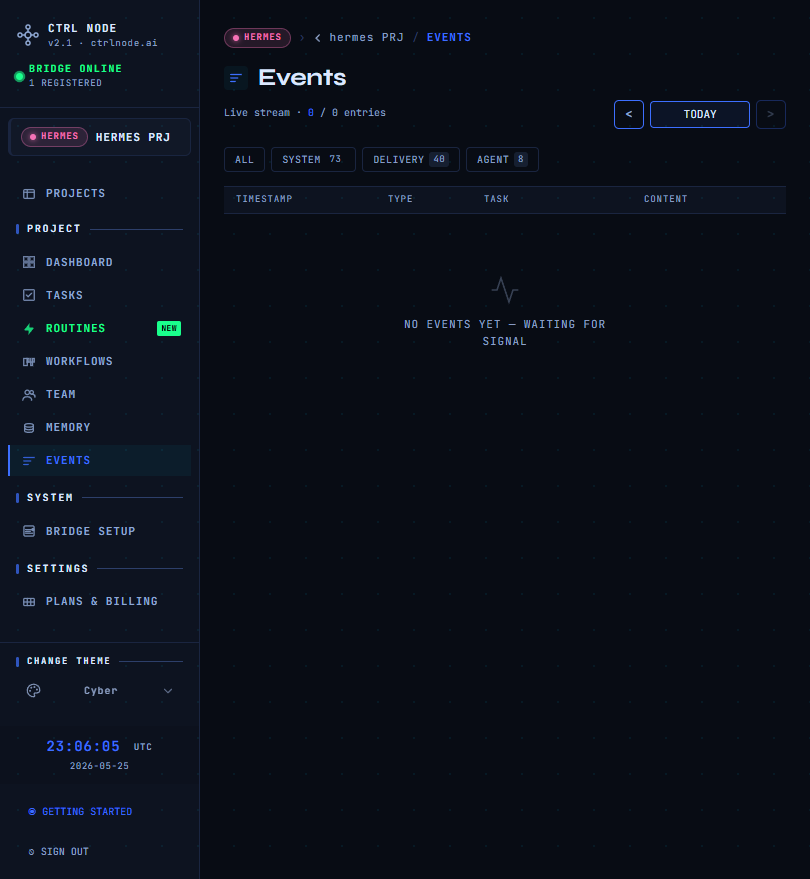Click the Routines lightning bolt icon
The width and height of the screenshot is (810, 879).
[x=29, y=329]
